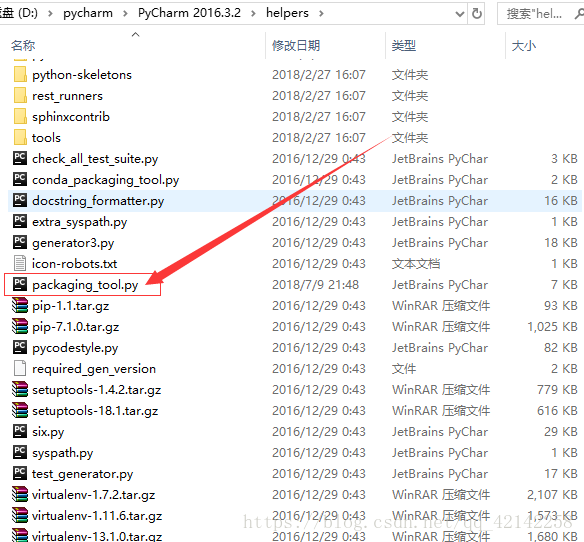Select the file name pip-7.1.0.tar.gz
Viewport: 584px width, 542px height.
(x=76, y=327)
